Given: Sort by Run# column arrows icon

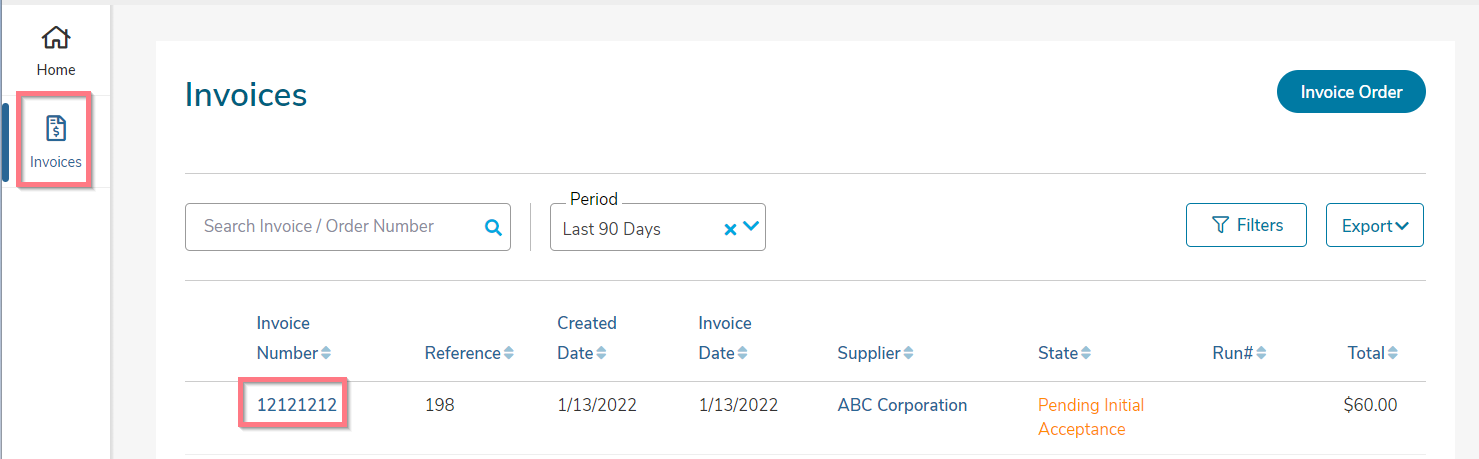Looking at the screenshot, I should coord(1261,353).
